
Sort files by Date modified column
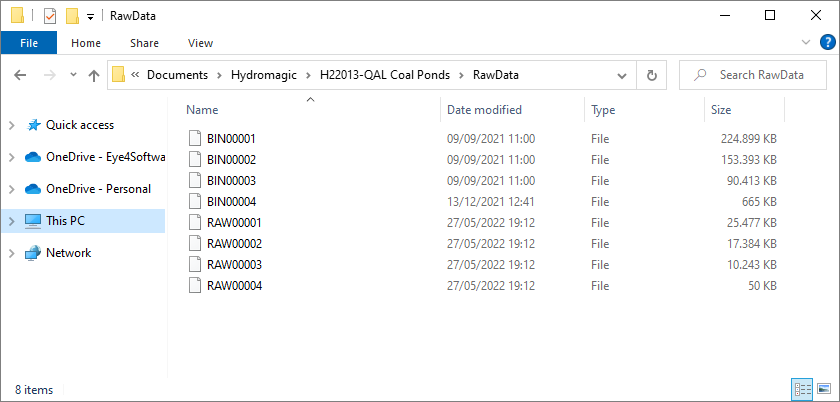tap(484, 110)
